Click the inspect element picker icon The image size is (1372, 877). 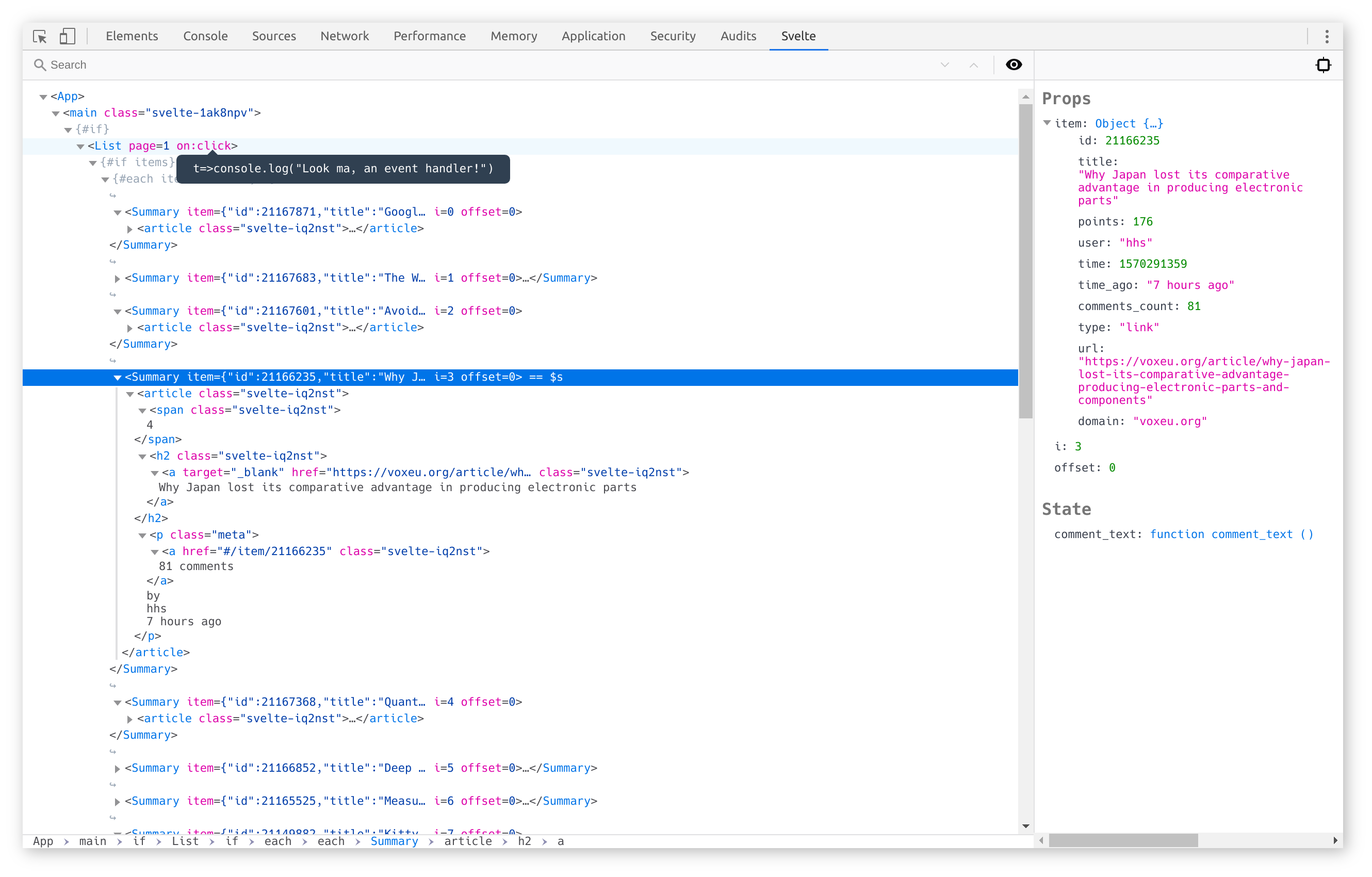coord(39,36)
